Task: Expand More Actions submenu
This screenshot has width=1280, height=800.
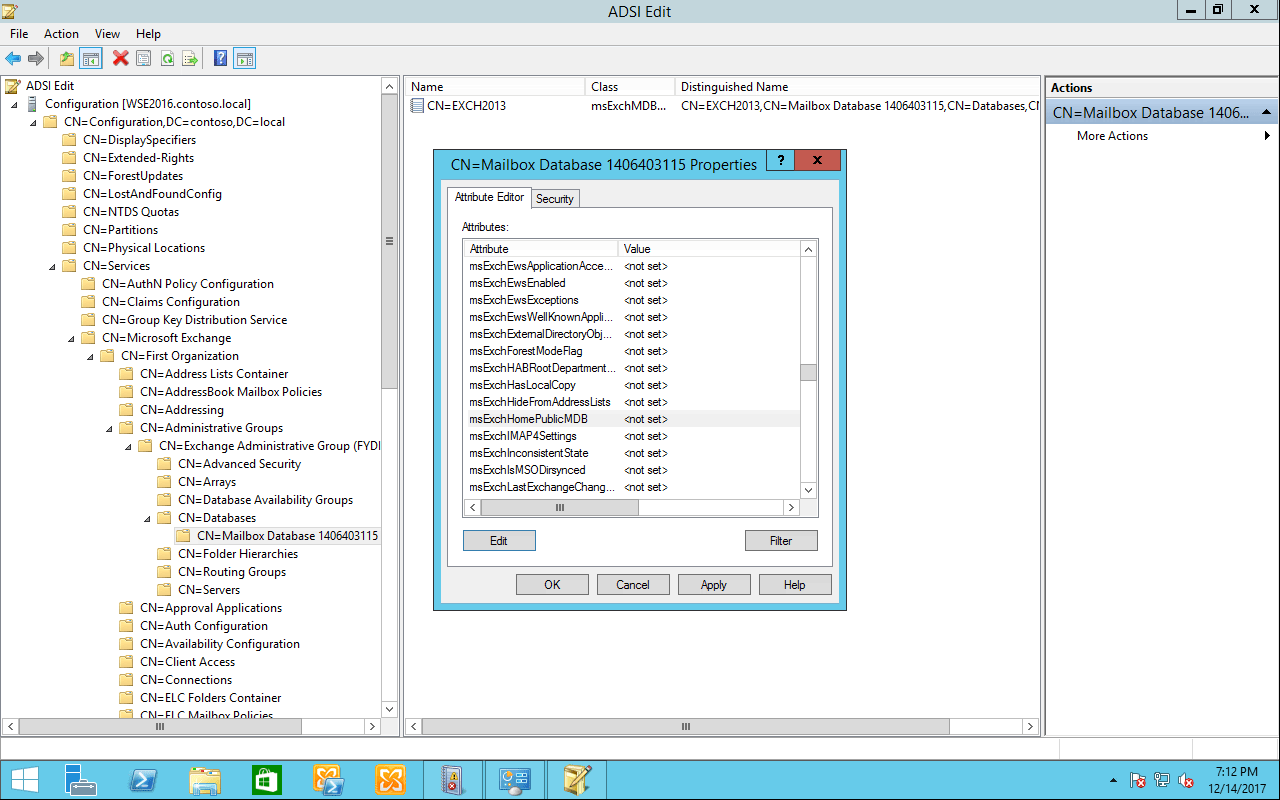Action: 1268,136
